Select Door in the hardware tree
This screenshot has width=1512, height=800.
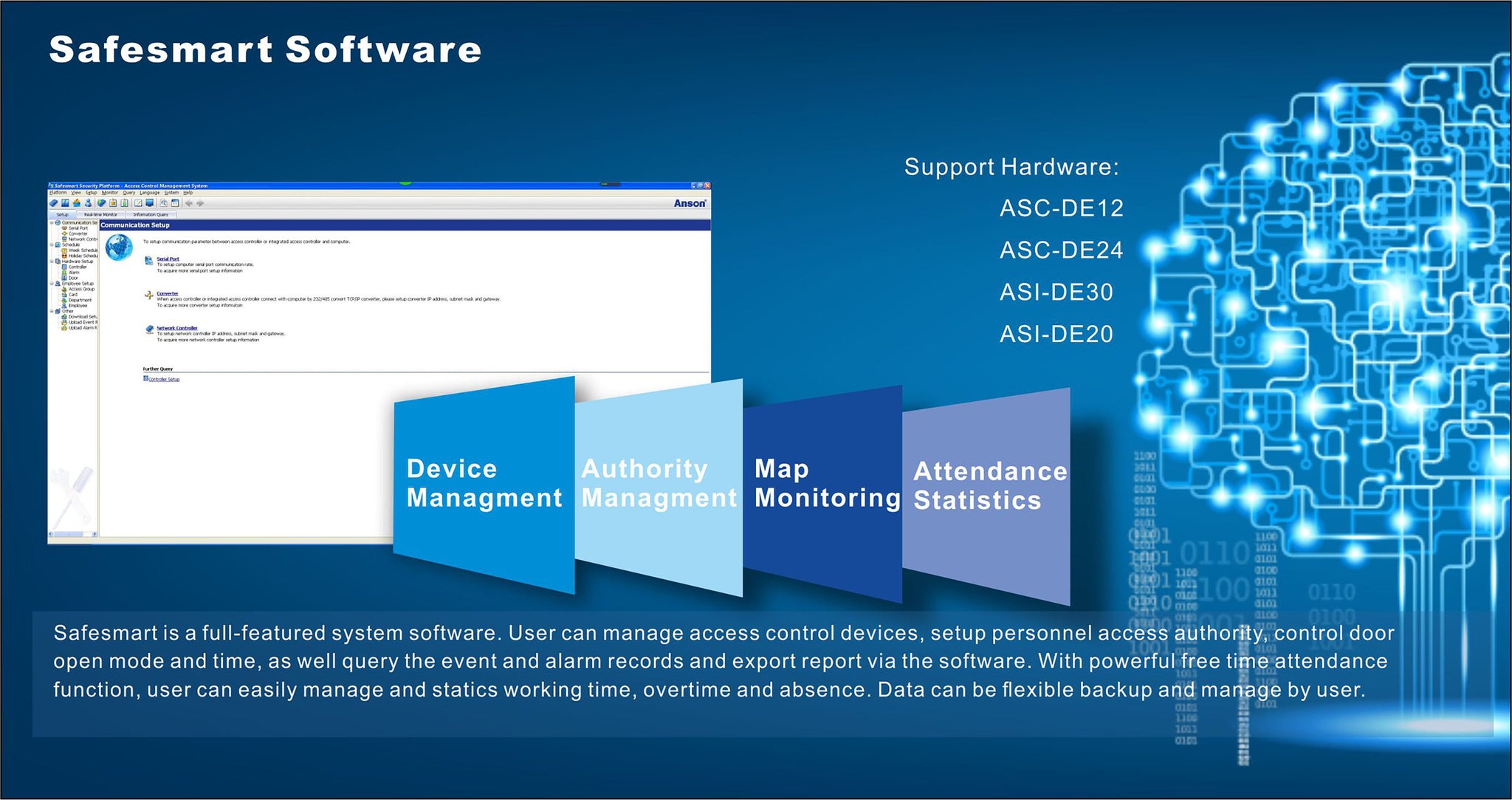pyautogui.click(x=73, y=278)
